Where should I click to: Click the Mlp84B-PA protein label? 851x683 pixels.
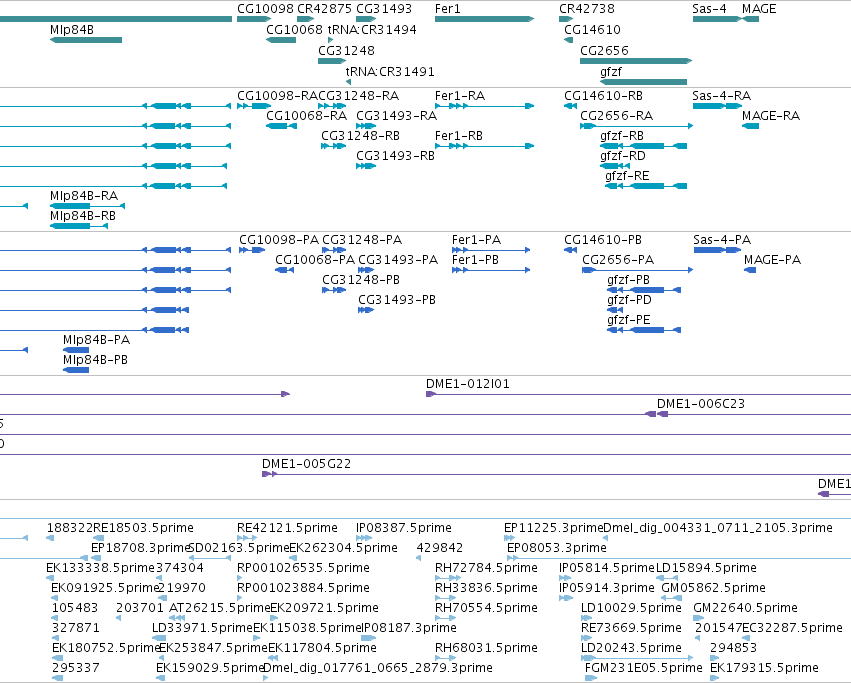[96, 340]
